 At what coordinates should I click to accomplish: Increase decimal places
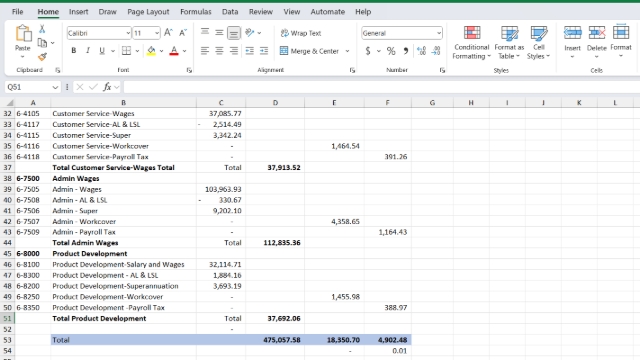421,51
